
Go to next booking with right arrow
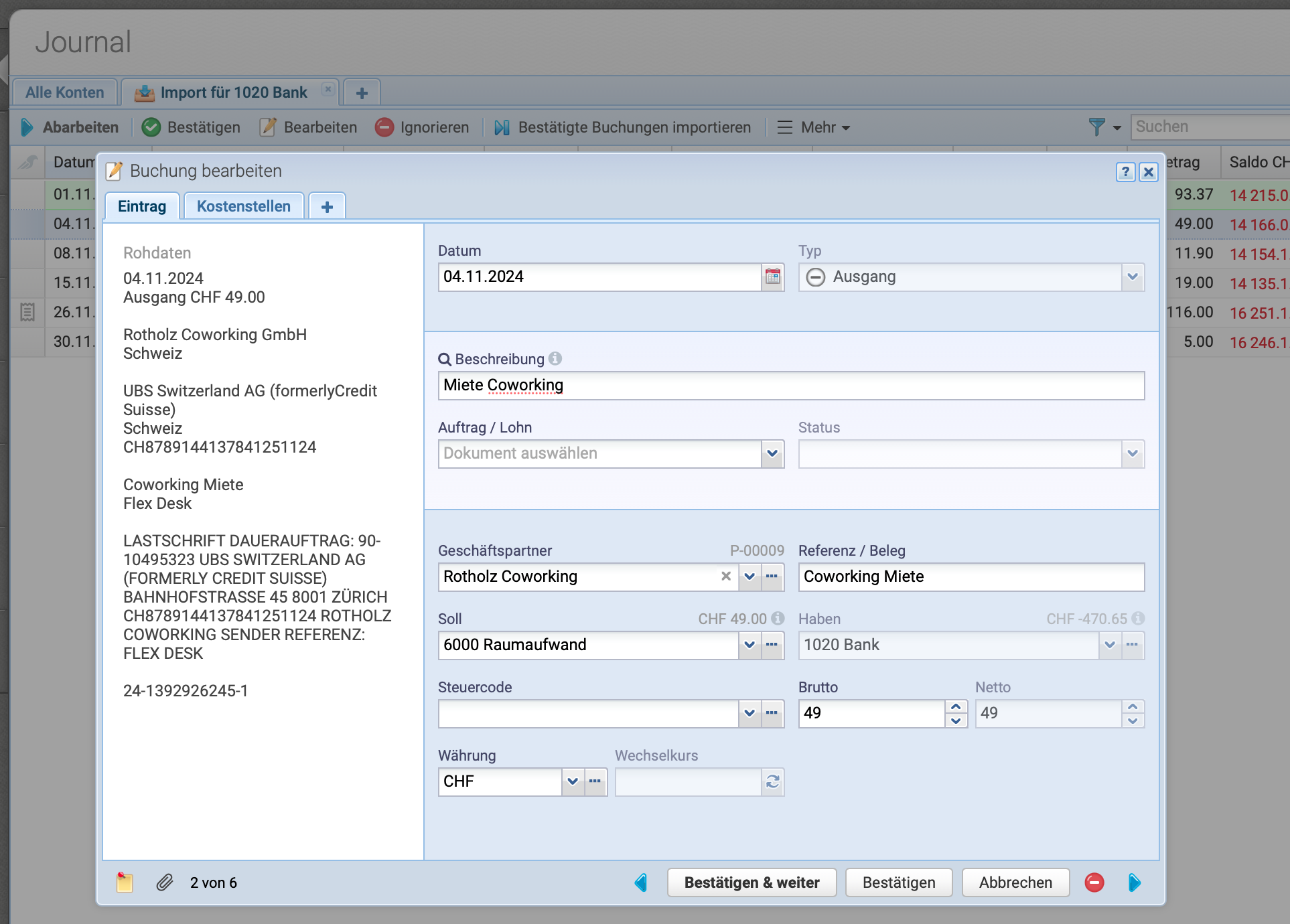[x=1135, y=882]
